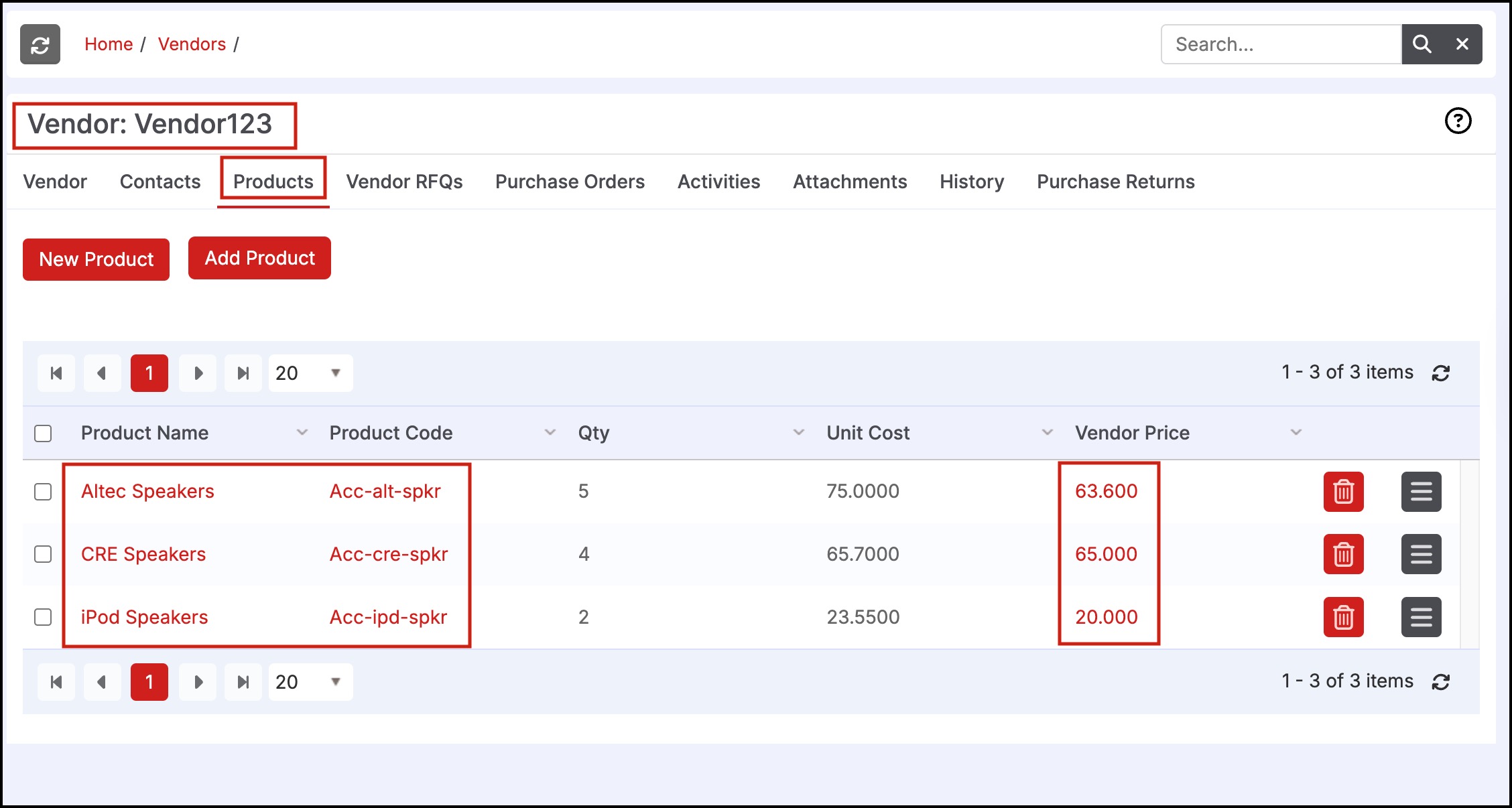Image resolution: width=1512 pixels, height=808 pixels.
Task: Click the New Product button
Action: tap(97, 259)
